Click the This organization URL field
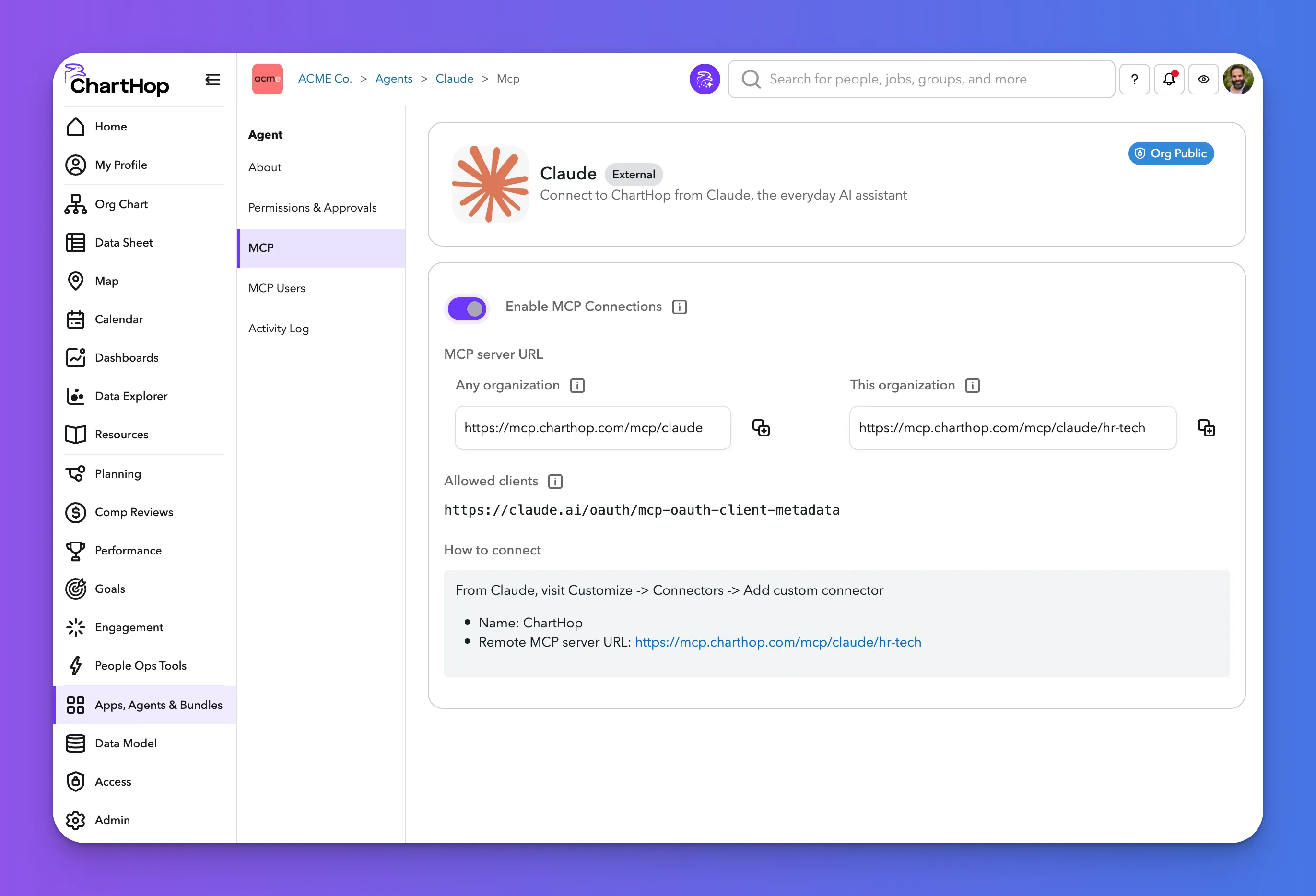Viewport: 1316px width, 896px height. click(x=1012, y=427)
